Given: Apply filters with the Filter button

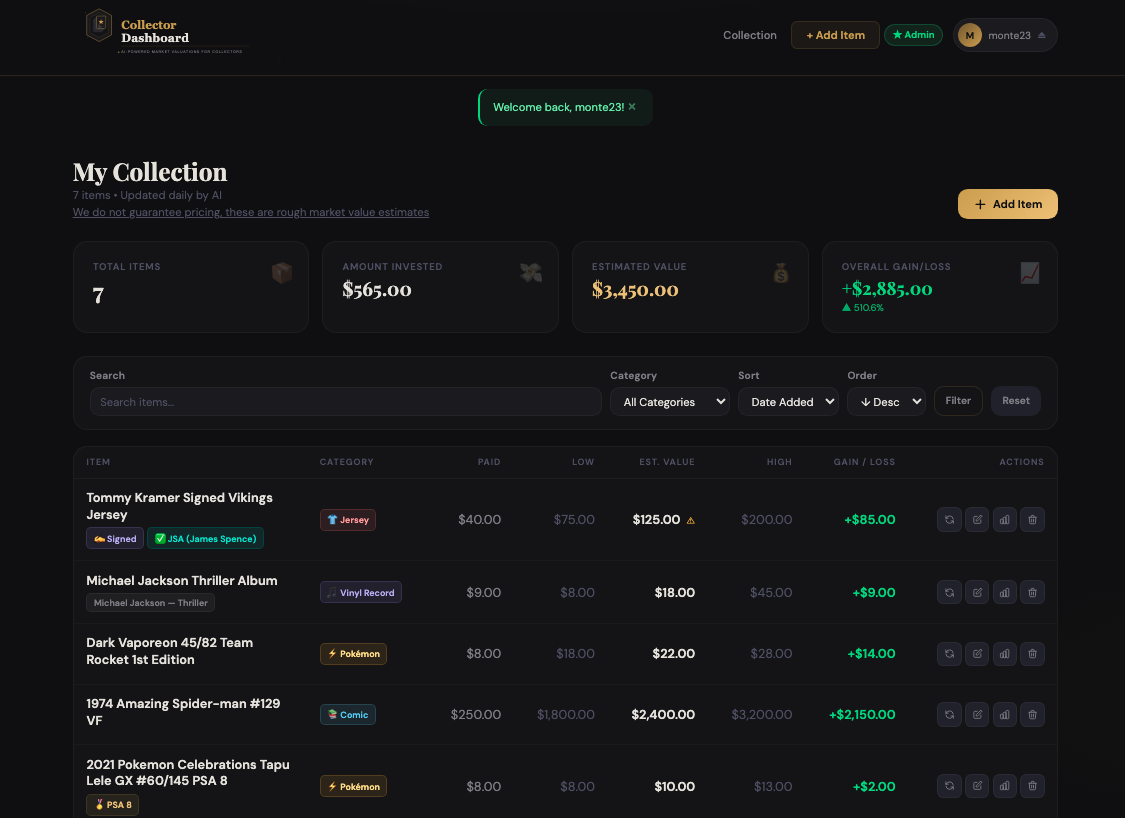Looking at the screenshot, I should pyautogui.click(x=958, y=401).
